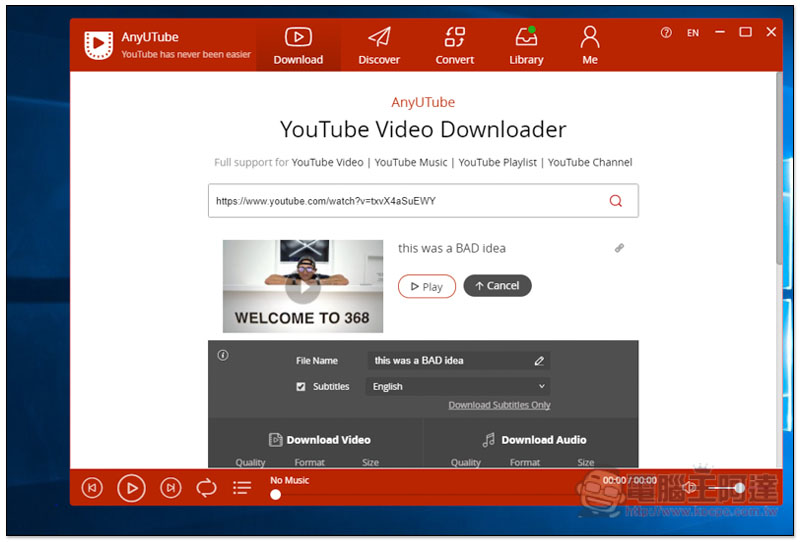
Task: Maximize the AnyUTube window
Action: [x=745, y=32]
